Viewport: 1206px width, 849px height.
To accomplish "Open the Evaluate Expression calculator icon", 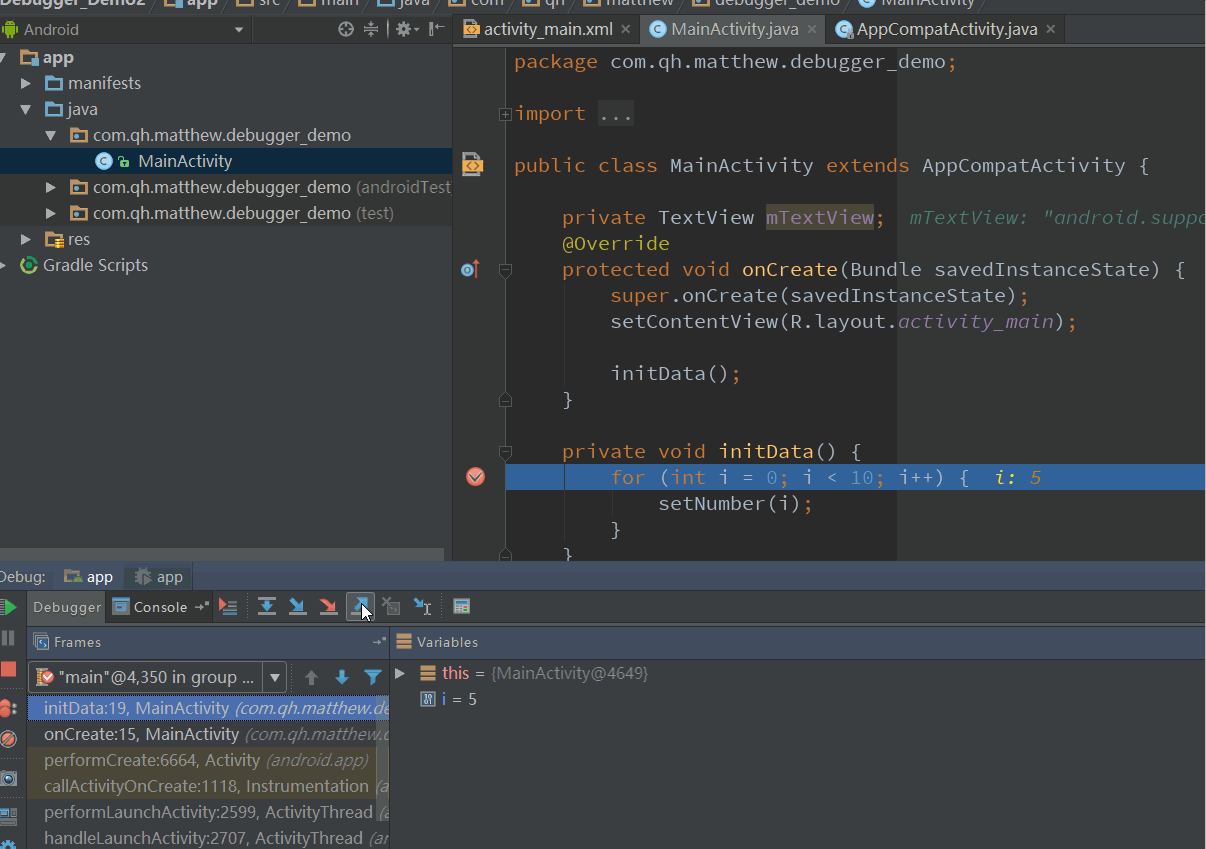I will pos(461,606).
